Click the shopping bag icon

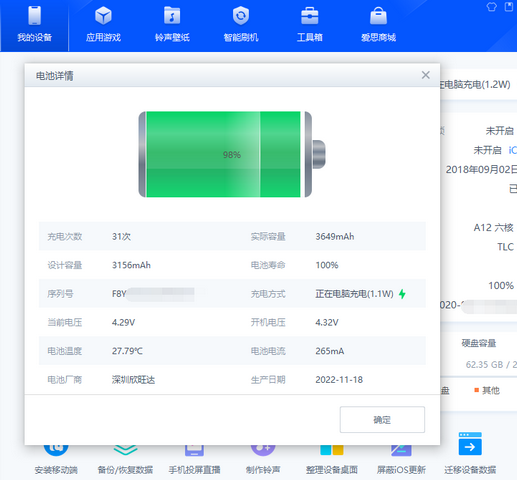378,16
